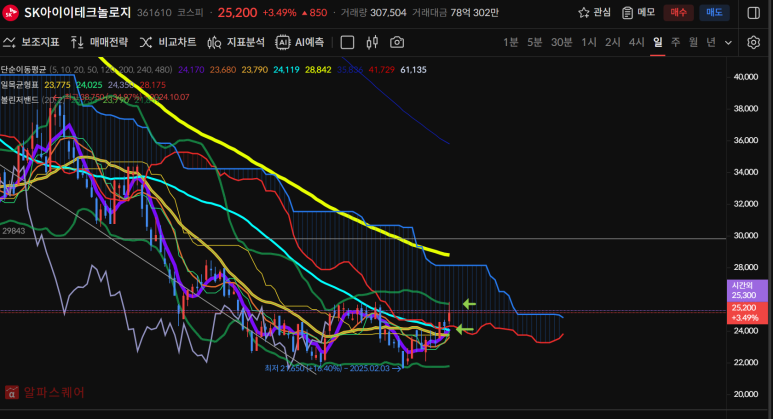Click the 단순이동평균 indicator label
The image size is (773, 419).
(23, 70)
